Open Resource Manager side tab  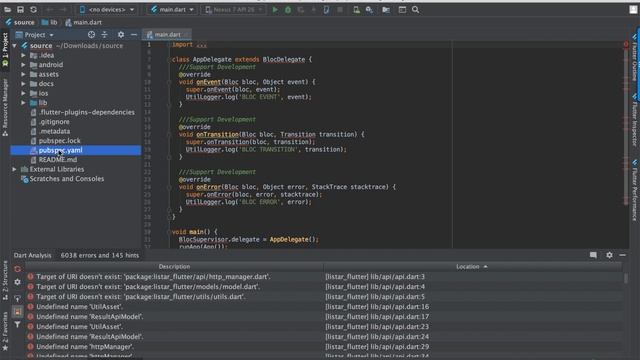pyautogui.click(x=5, y=107)
